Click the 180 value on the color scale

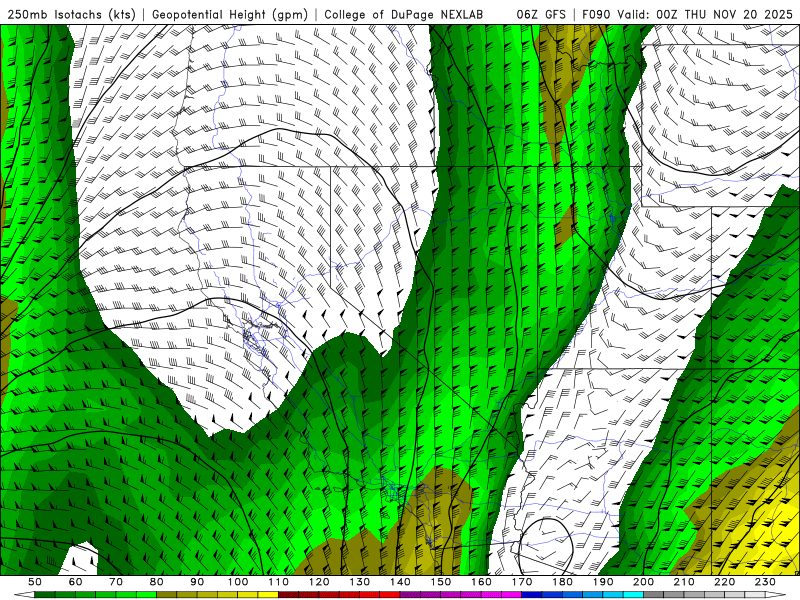point(562,582)
